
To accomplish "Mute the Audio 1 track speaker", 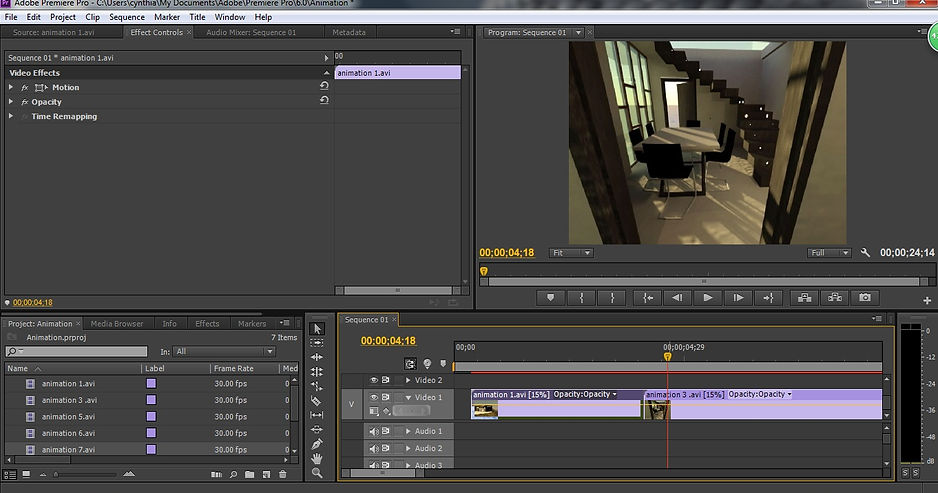I will [375, 431].
